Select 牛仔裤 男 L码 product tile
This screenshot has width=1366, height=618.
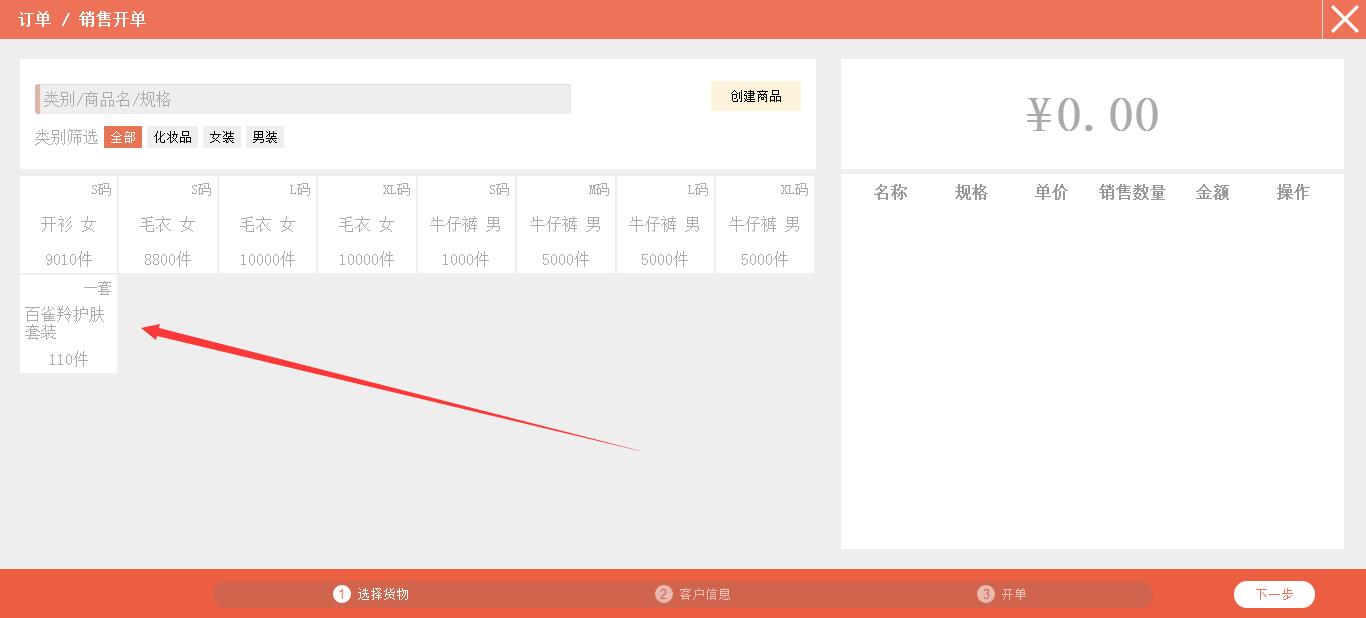665,225
